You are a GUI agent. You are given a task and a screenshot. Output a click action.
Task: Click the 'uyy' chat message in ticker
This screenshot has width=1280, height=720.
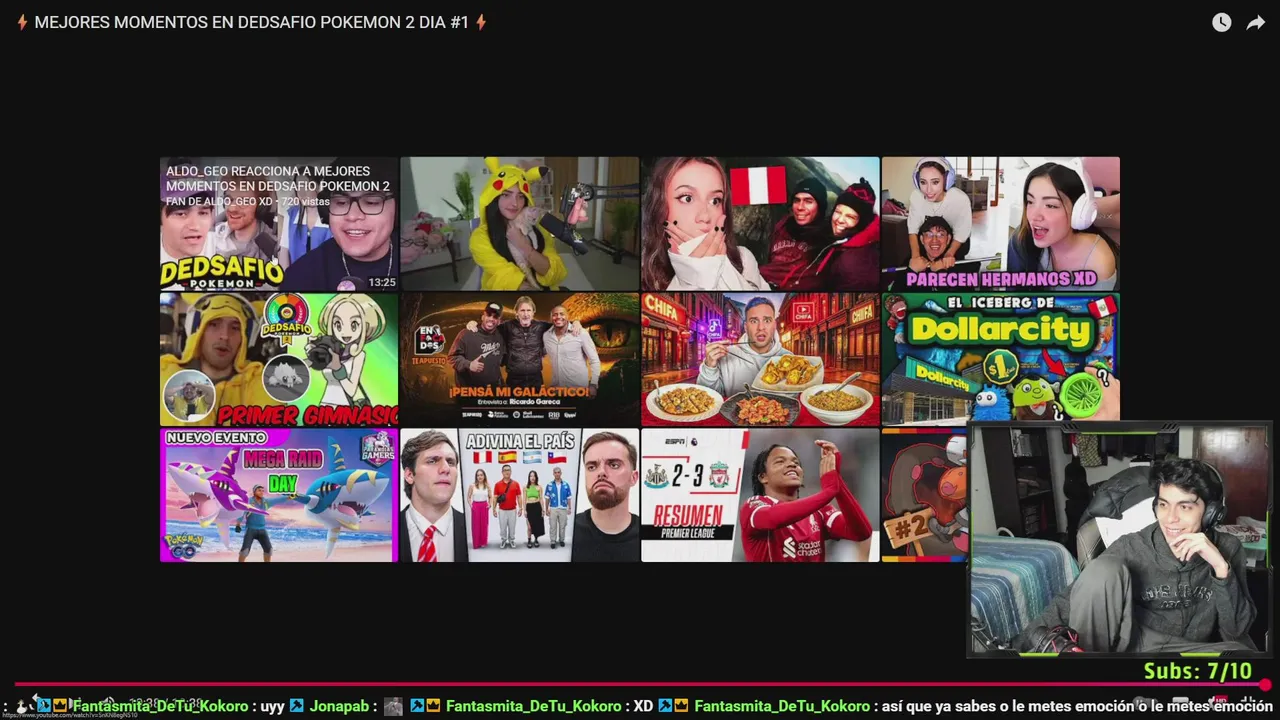pos(272,706)
